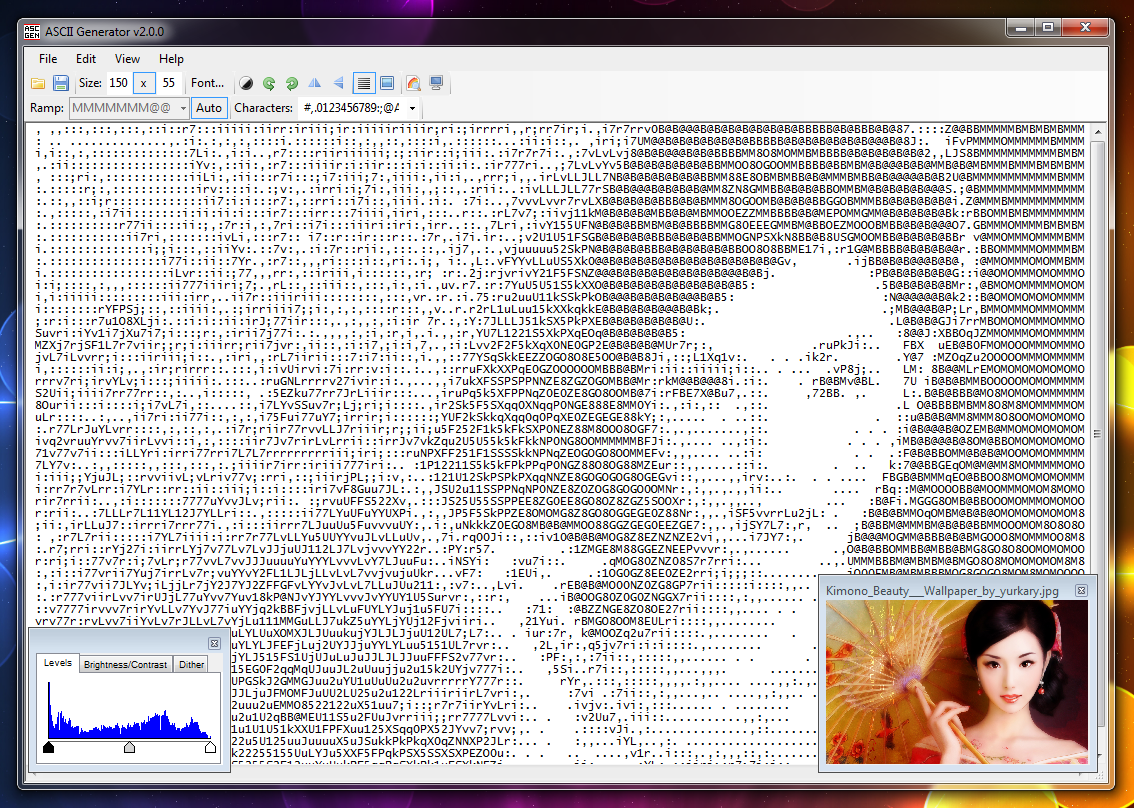Close the Kimono_Beauty image preview panel
The width and height of the screenshot is (1134, 808).
pos(1081,590)
